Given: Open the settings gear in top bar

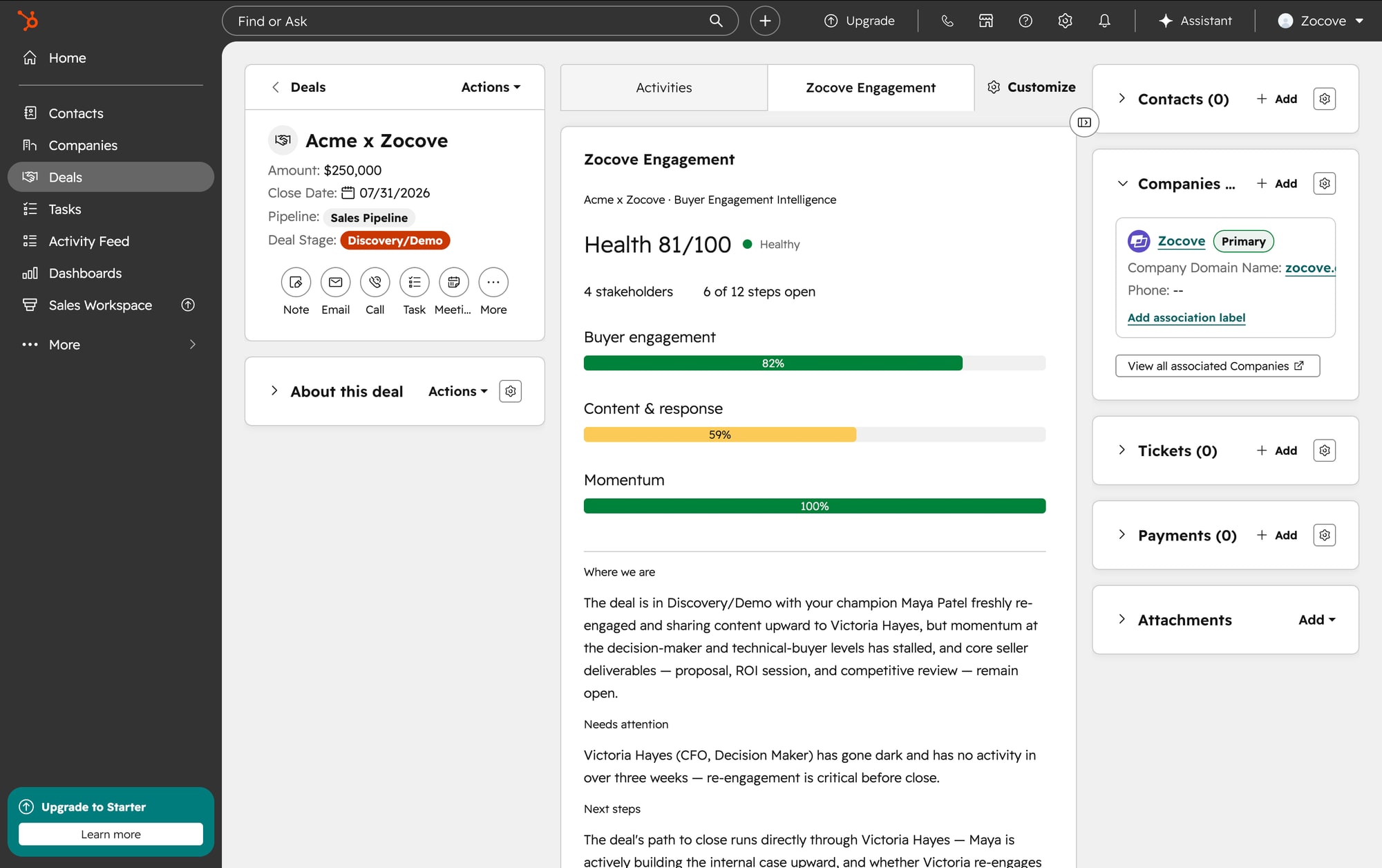Looking at the screenshot, I should pyautogui.click(x=1065, y=21).
